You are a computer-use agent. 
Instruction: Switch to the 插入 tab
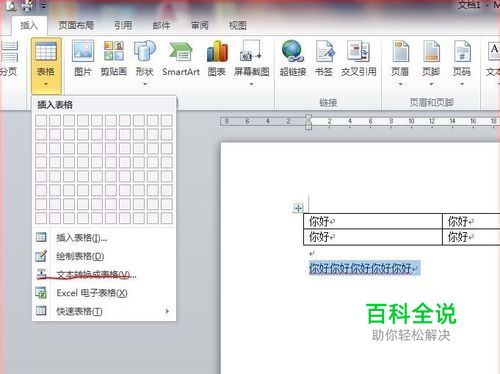tap(29, 25)
